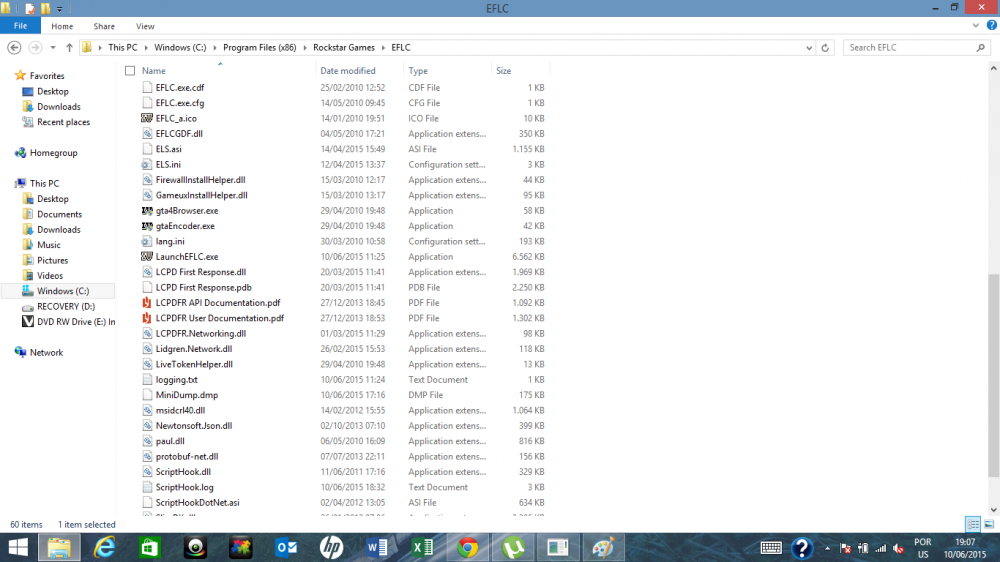Select LCPDFR API Documentation.pdf icon

click(147, 303)
